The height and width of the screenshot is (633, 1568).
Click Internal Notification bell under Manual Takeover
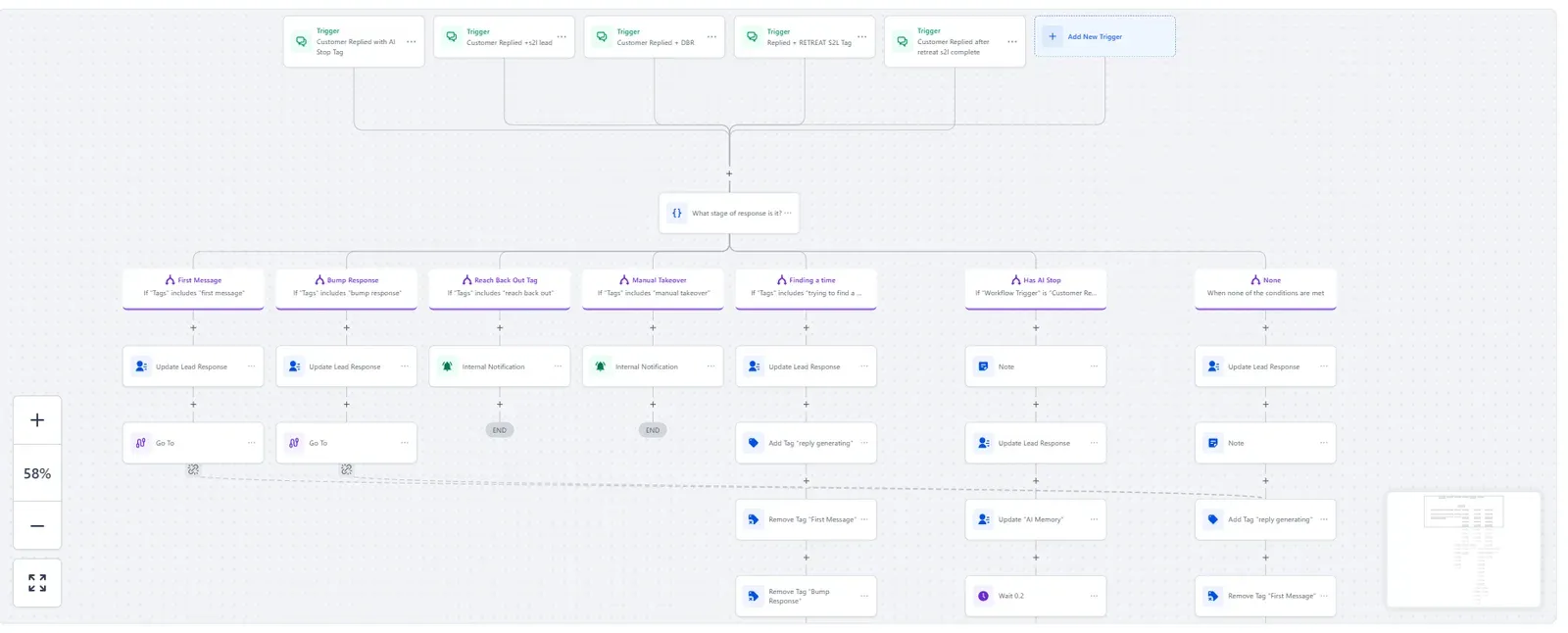(601, 366)
